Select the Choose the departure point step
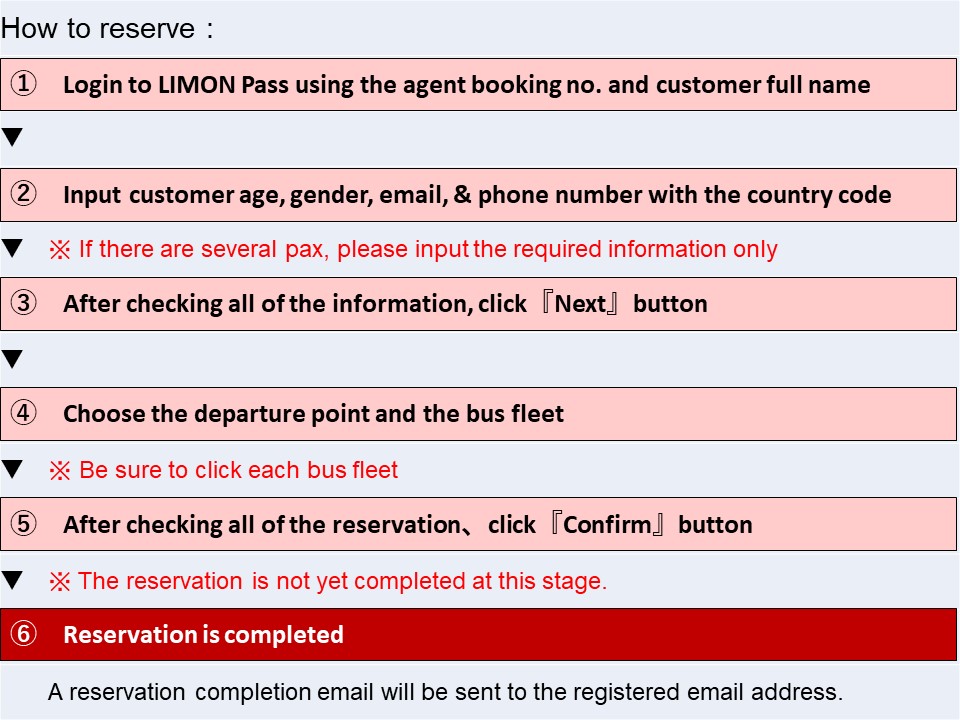960x720 pixels. [x=478, y=414]
